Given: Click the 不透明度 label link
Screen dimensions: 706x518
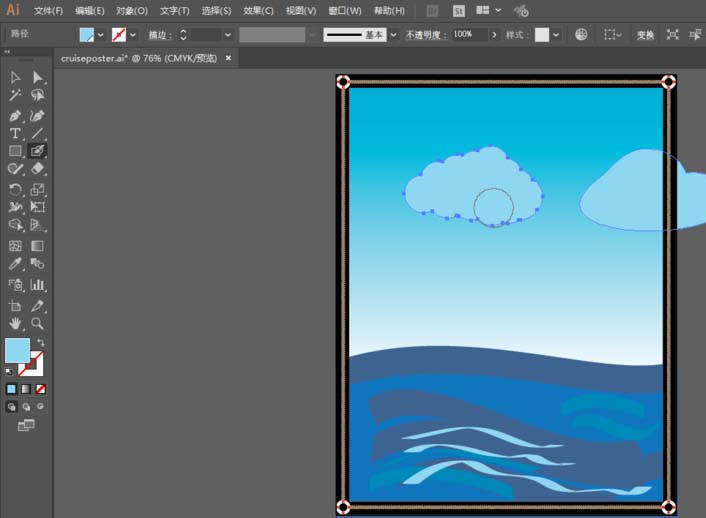Looking at the screenshot, I should point(424,35).
